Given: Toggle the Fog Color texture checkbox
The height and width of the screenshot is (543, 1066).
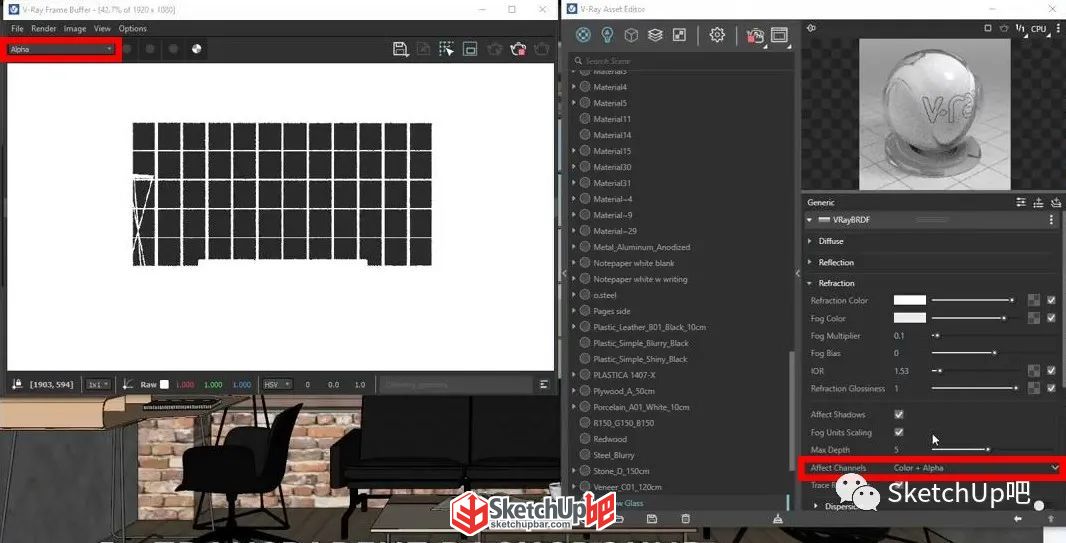Looking at the screenshot, I should (1052, 318).
